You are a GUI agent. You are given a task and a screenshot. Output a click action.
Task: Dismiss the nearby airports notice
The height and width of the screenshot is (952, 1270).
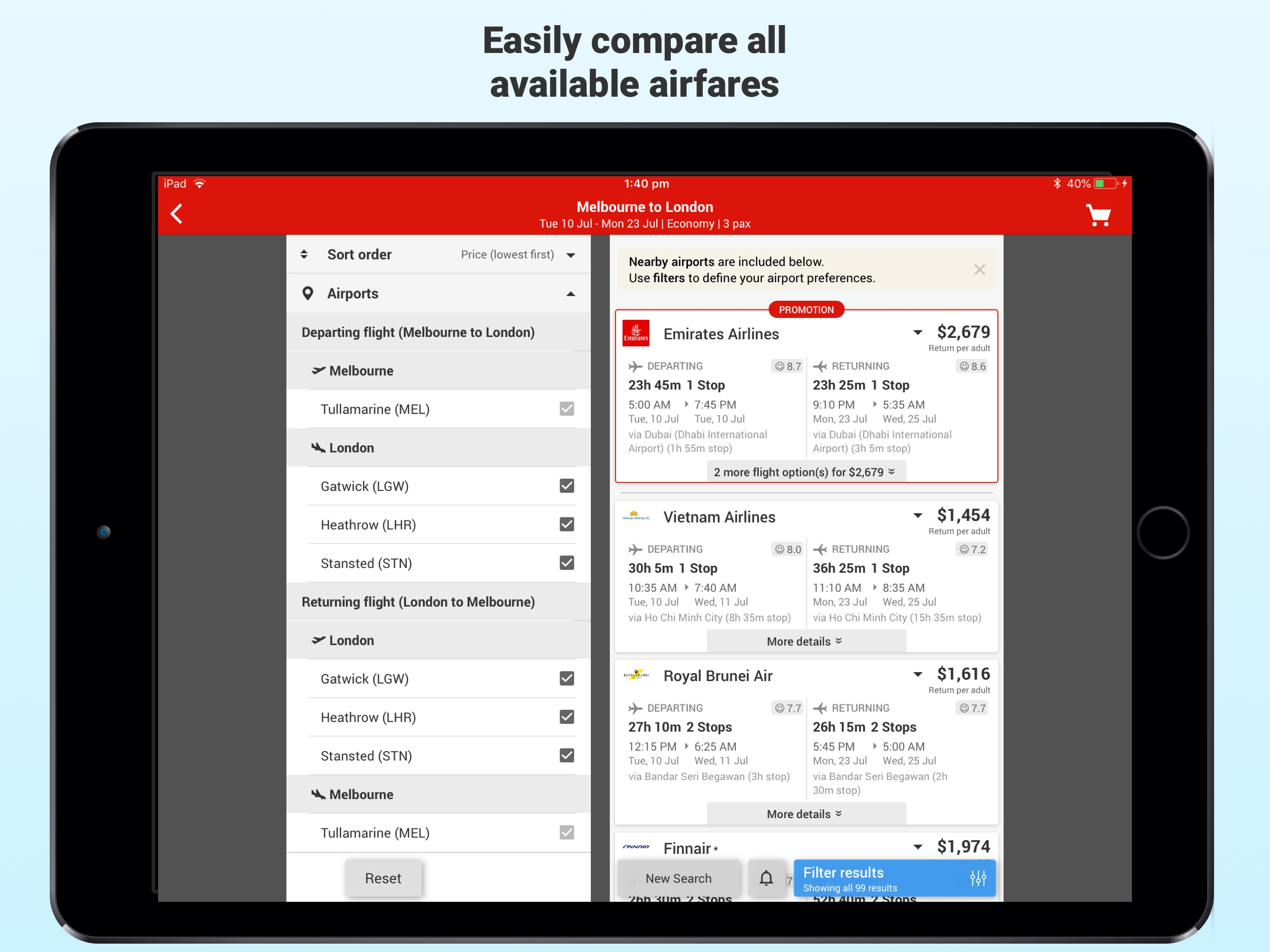tap(979, 270)
